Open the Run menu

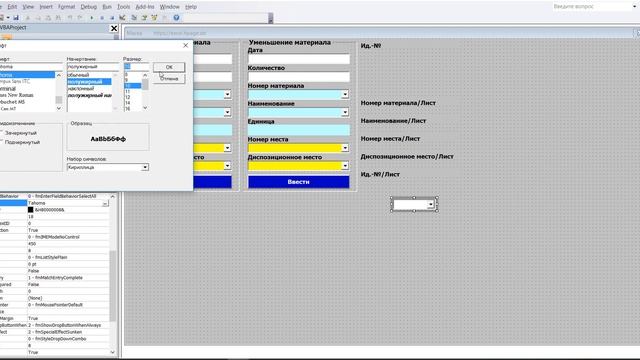pyautogui.click(x=107, y=7)
